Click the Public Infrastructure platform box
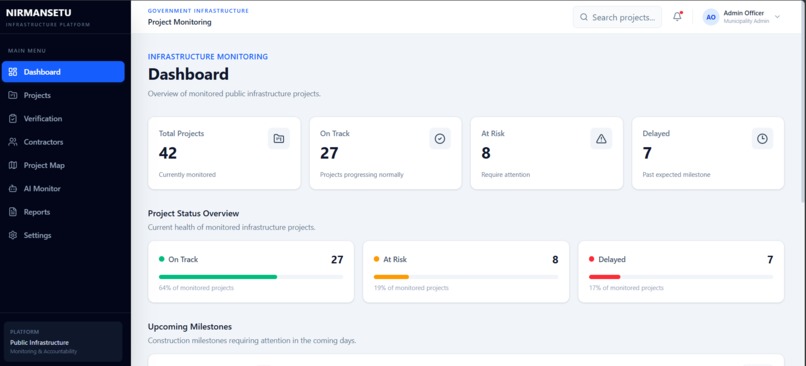The width and height of the screenshot is (806, 366). [x=63, y=342]
